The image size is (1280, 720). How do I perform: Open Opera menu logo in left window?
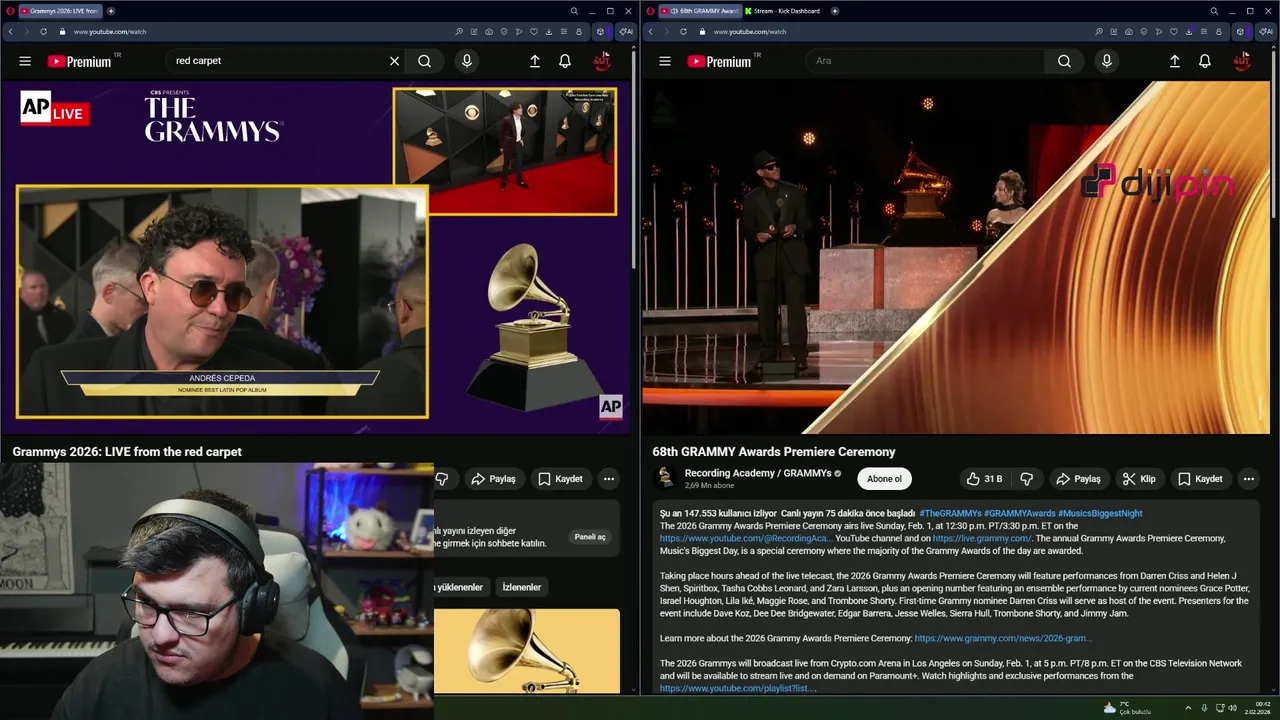10,11
